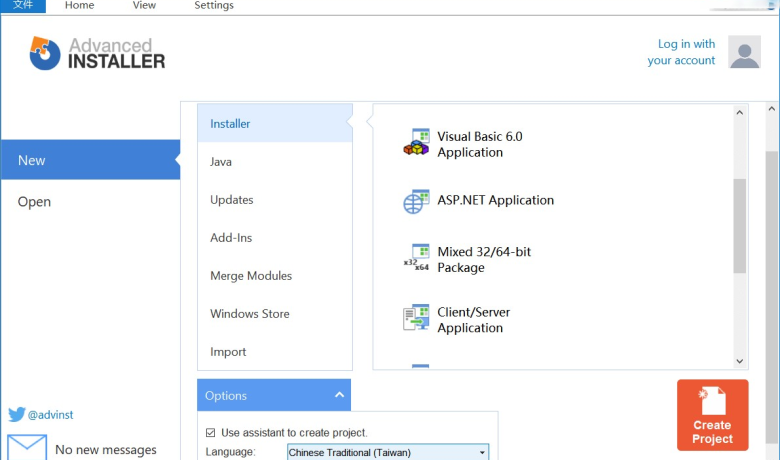Screen dimensions: 780x460
Task: Click the outer page scrollbar thumb
Action: 772,297
